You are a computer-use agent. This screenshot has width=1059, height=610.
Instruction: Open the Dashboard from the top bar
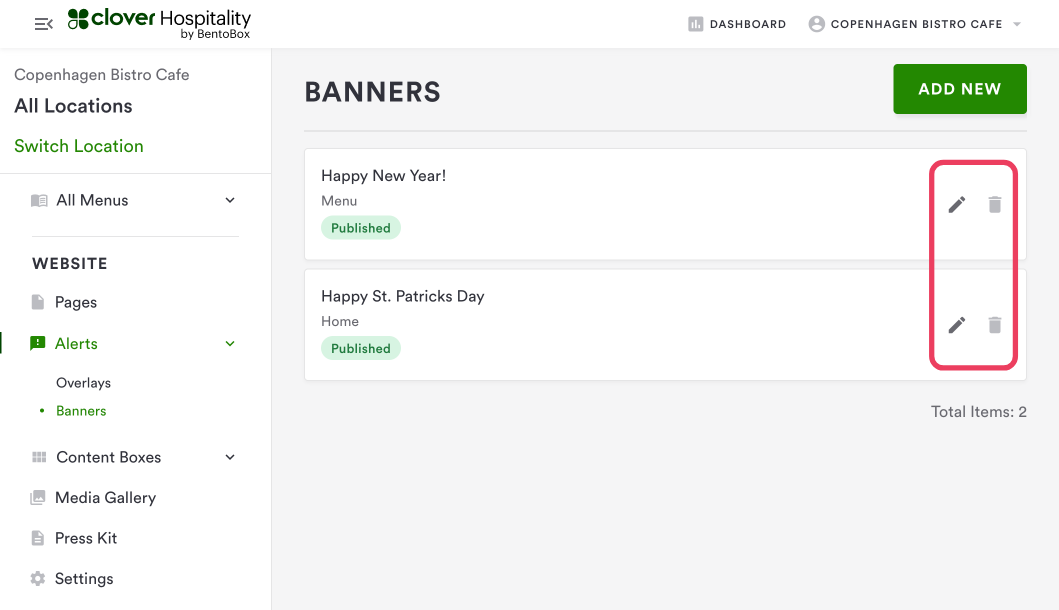[737, 24]
